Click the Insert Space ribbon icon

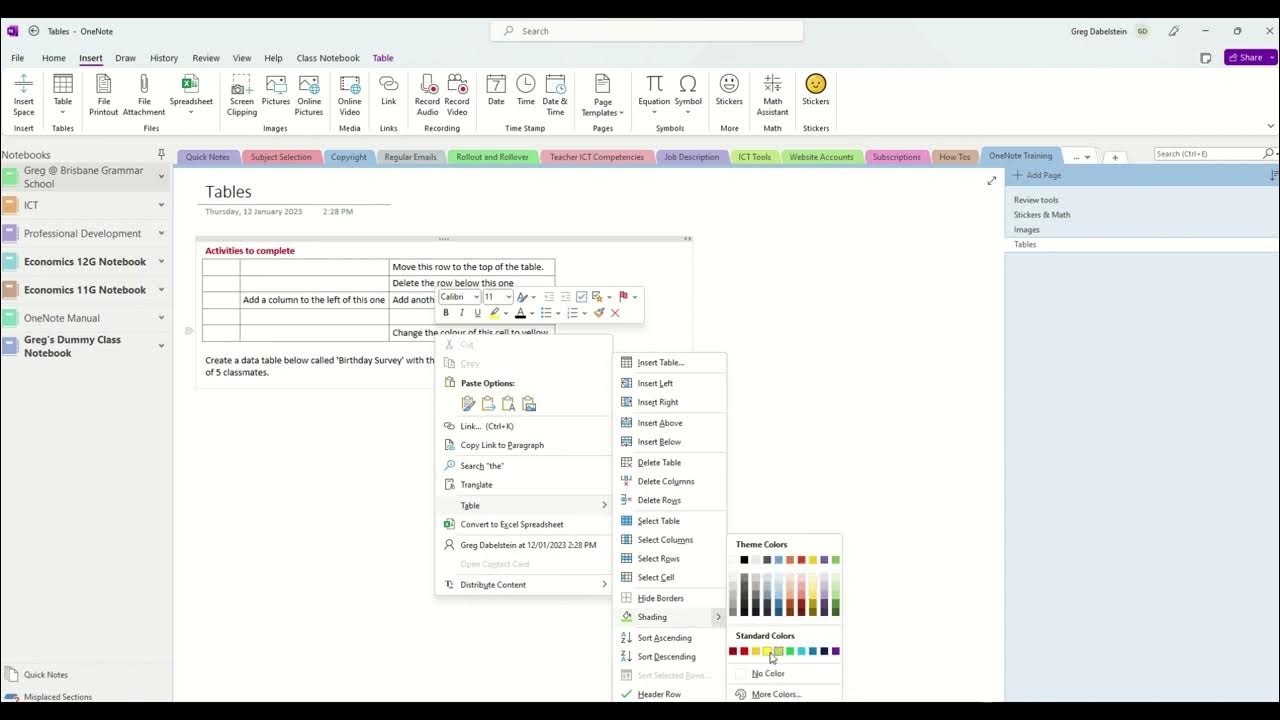pos(24,85)
